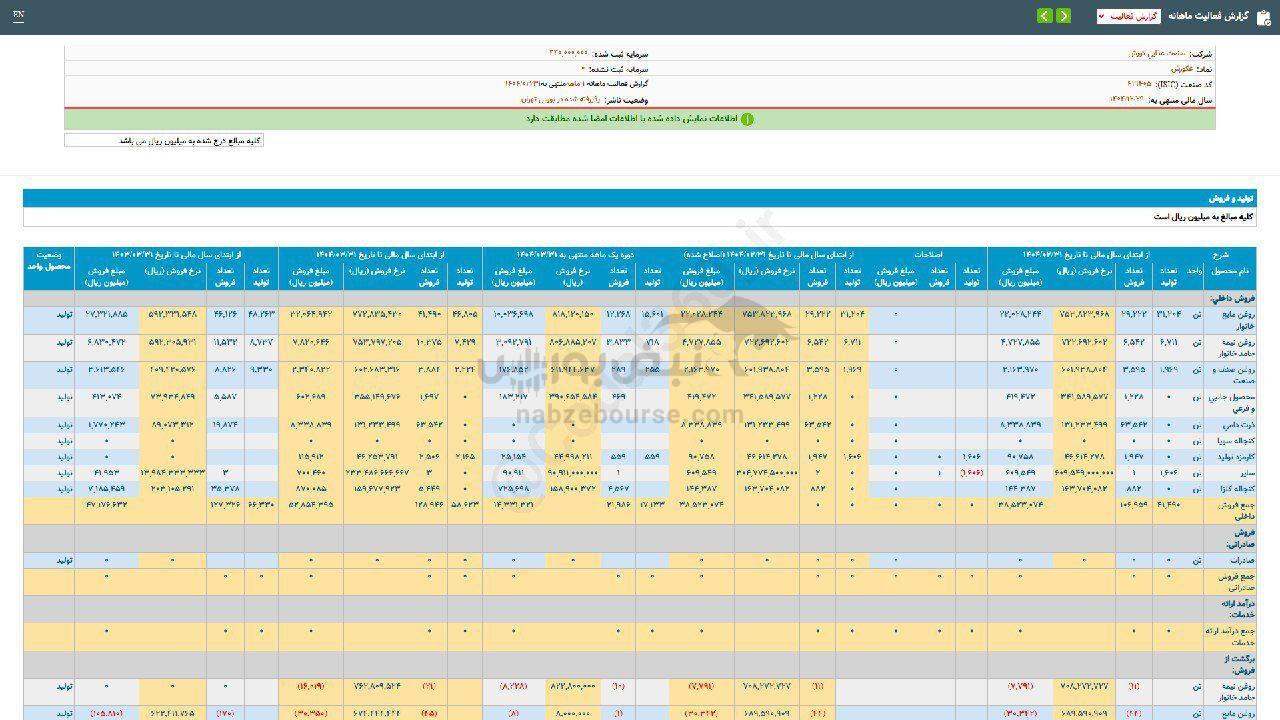Switch language with the EN link
The image size is (1280, 720).
[19, 16]
